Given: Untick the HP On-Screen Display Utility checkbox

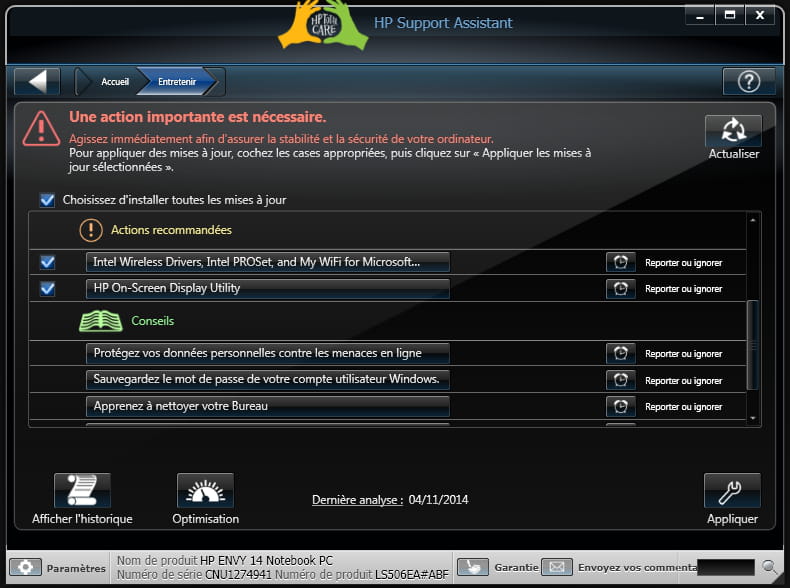Looking at the screenshot, I should tap(47, 289).
